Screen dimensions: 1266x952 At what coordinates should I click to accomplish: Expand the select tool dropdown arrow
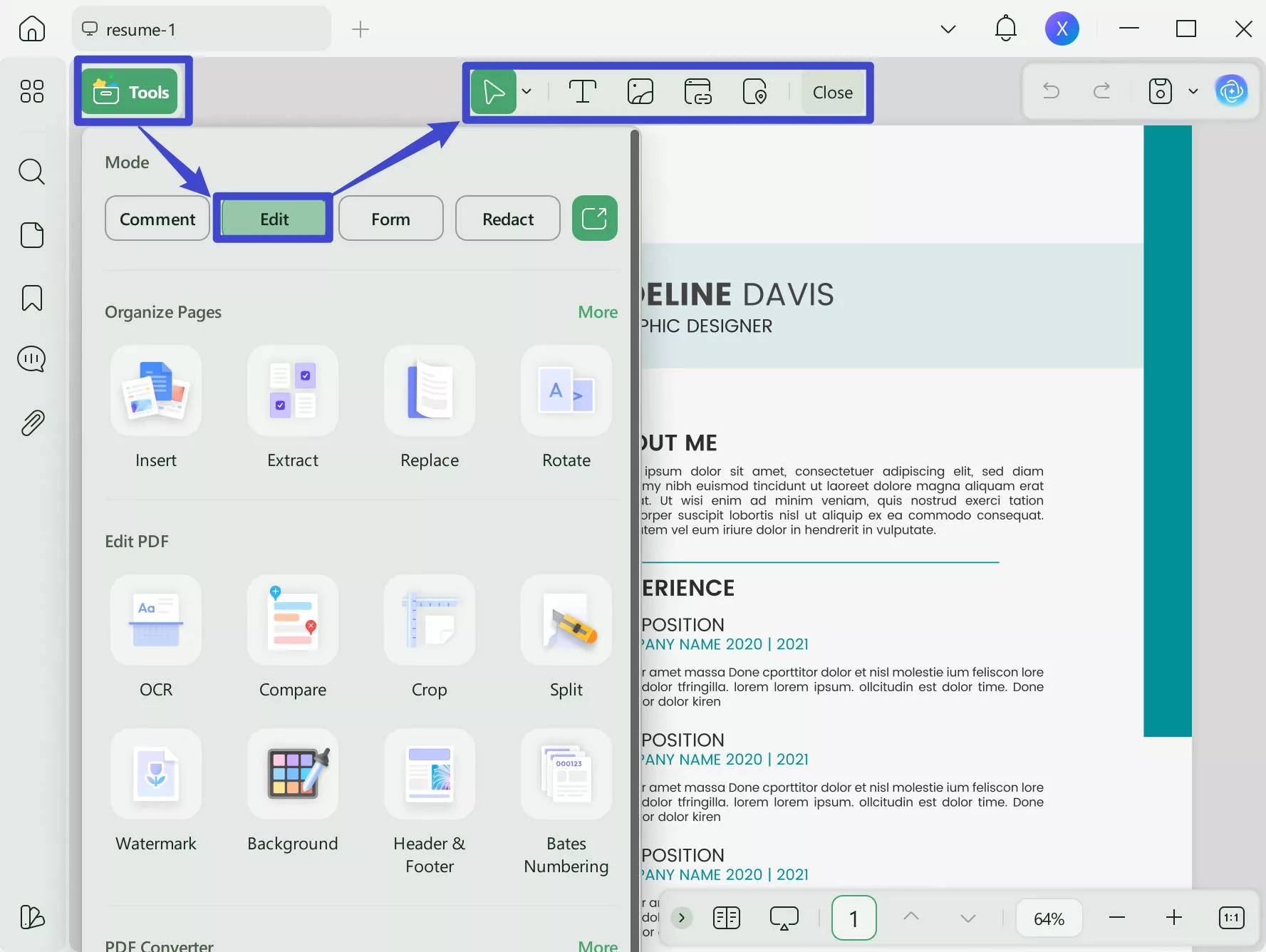[x=527, y=91]
